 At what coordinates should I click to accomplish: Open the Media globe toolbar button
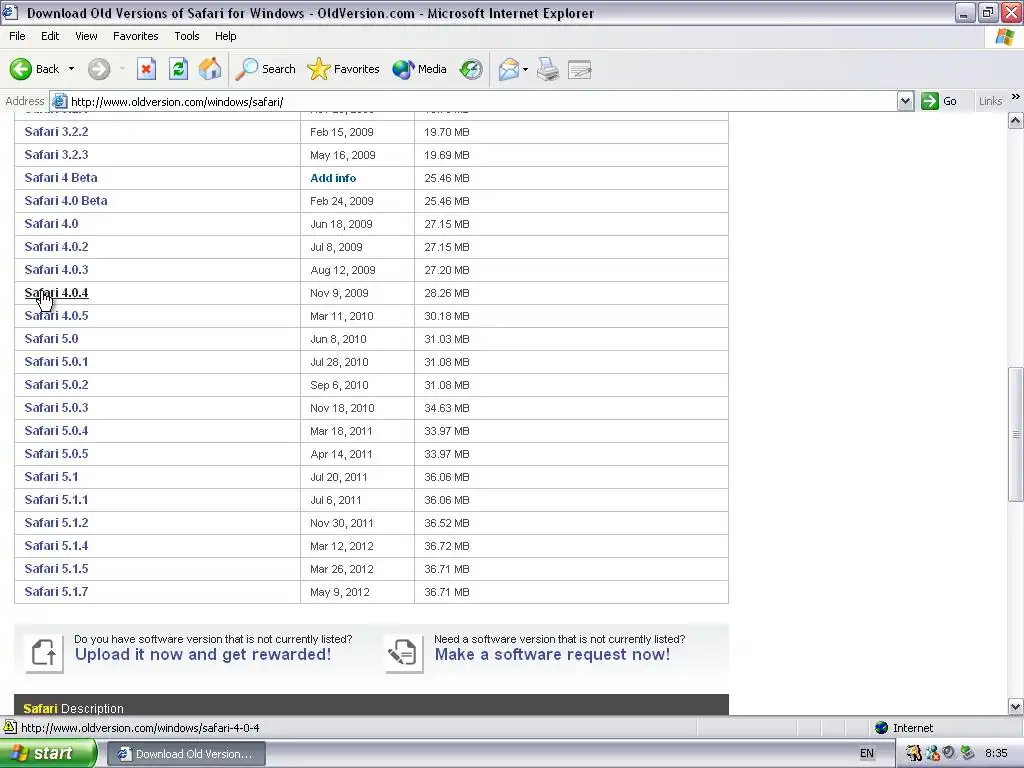pyautogui.click(x=419, y=69)
